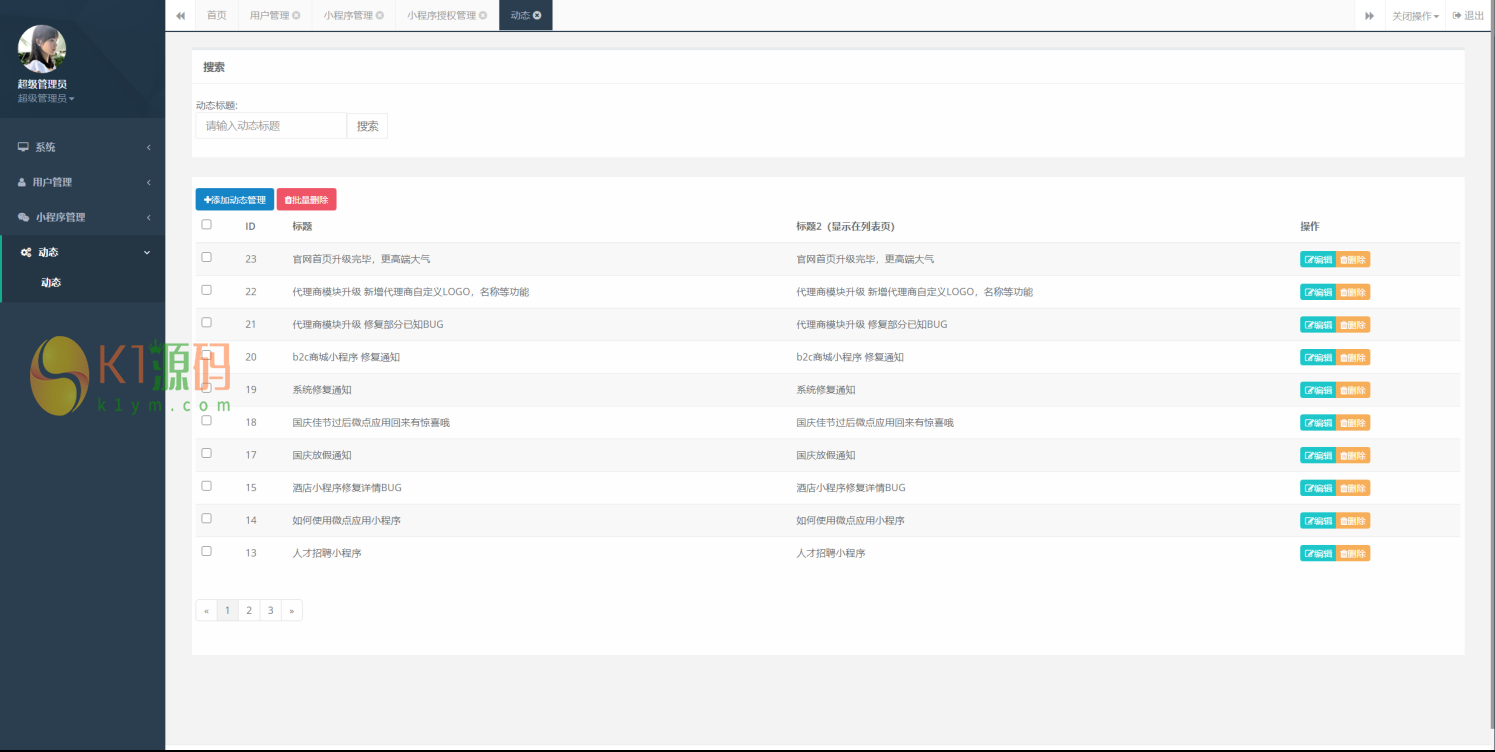This screenshot has width=1495, height=752.
Task: Click 国庆放假通知 text in the 标题2 column
Action: [x=826, y=455]
